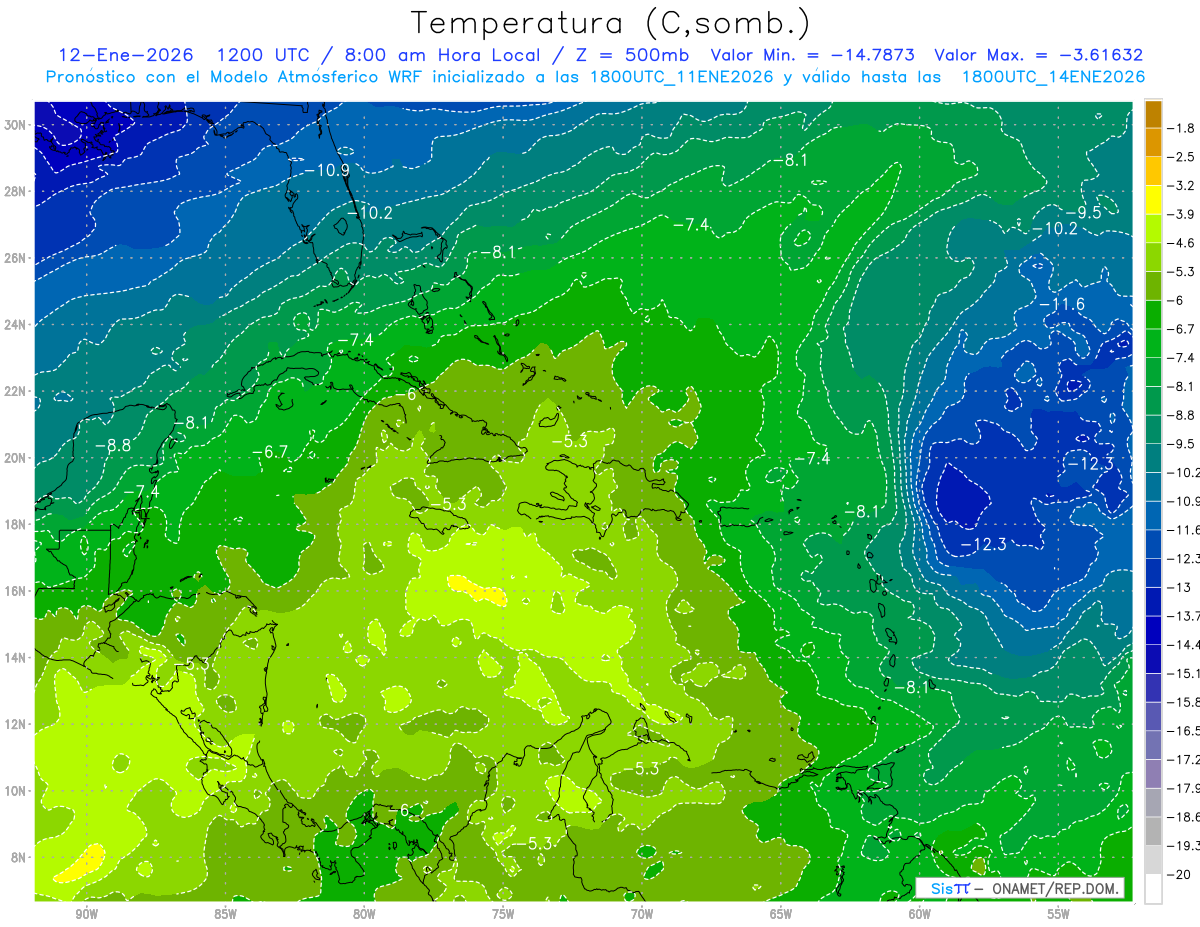The image size is (1200, 927).
Task: Click the 65W longitude axis label
Action: click(781, 914)
